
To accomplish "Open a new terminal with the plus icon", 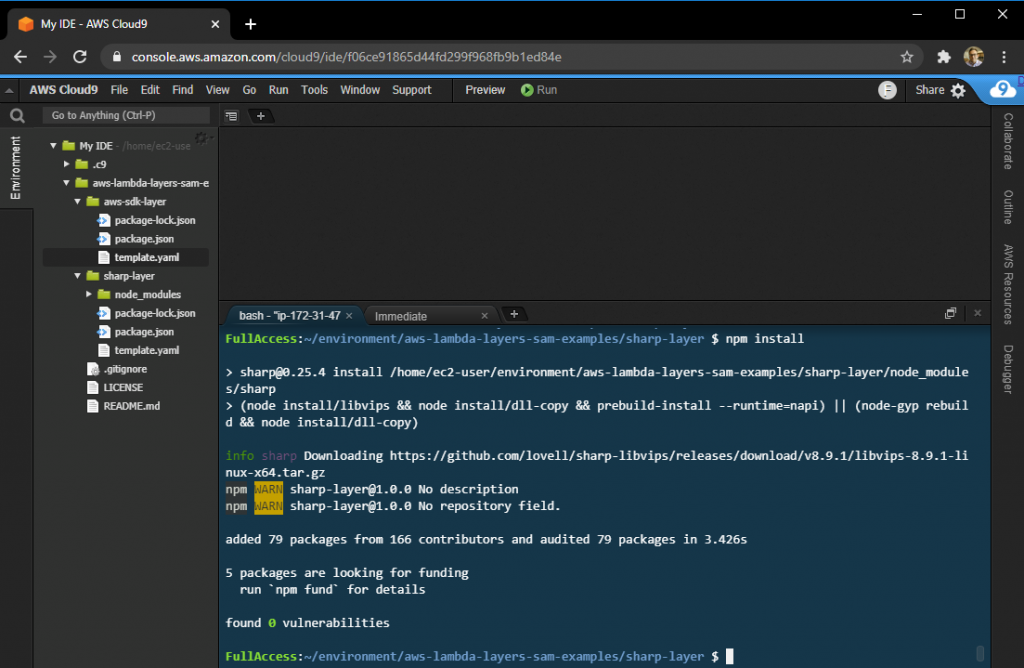I will click(513, 313).
